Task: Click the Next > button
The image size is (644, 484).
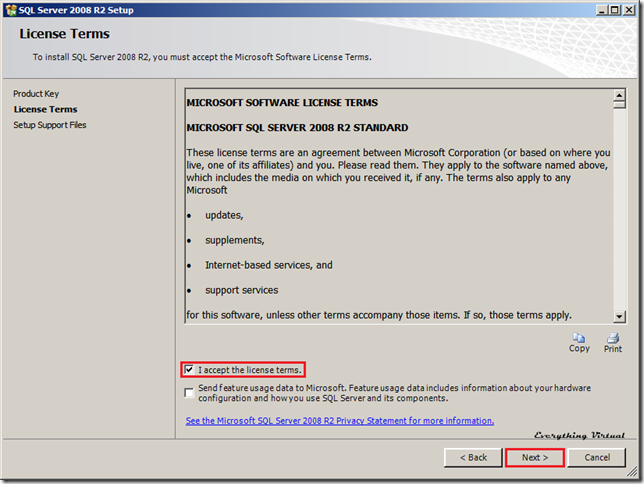Action: click(x=535, y=457)
